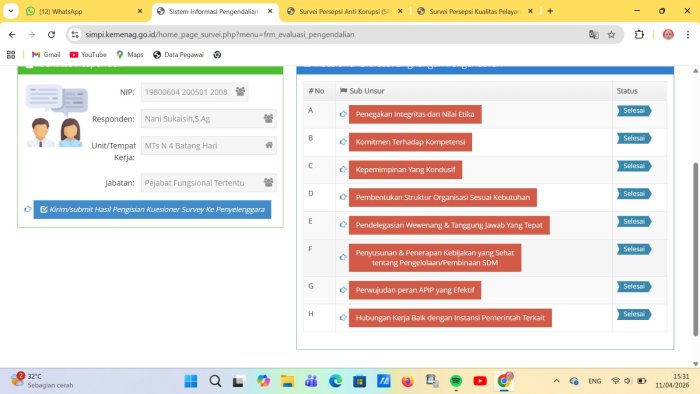
Task: Click the translate page icon
Action: [593, 34]
